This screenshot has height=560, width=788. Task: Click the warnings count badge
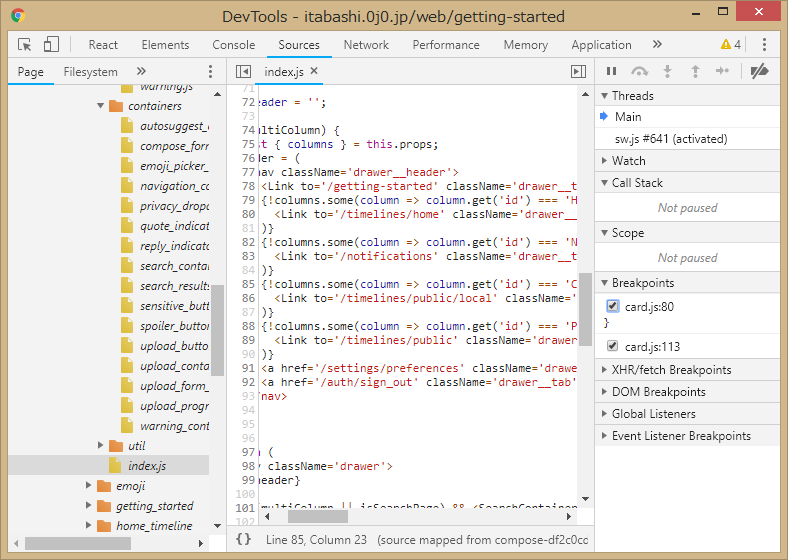coord(731,45)
